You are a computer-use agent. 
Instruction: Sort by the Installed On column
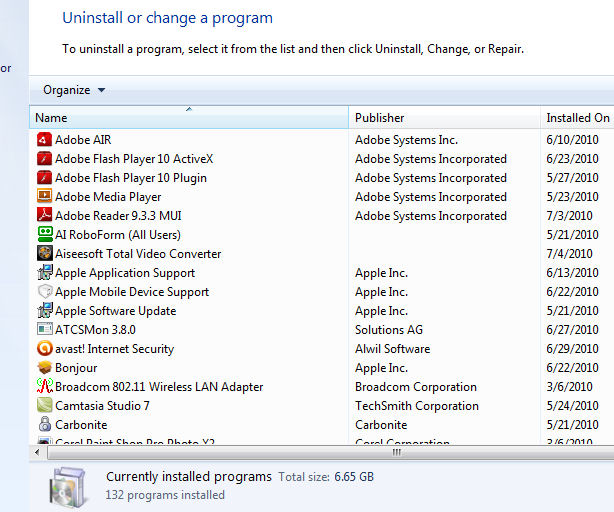(578, 117)
